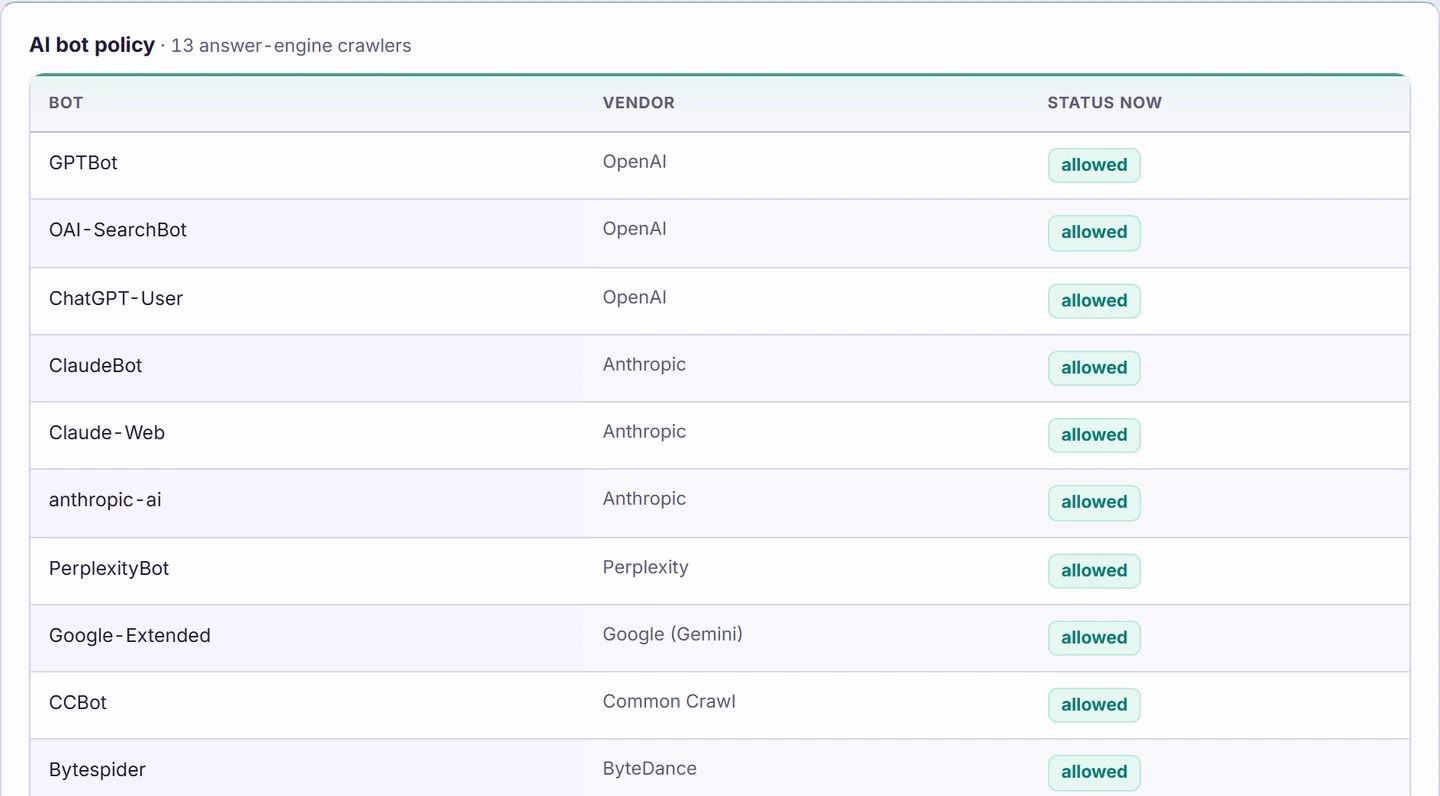Screen dimensions: 1440x796
Task: Click the allowed badge for ClaudeBot
Action: (x=1094, y=367)
